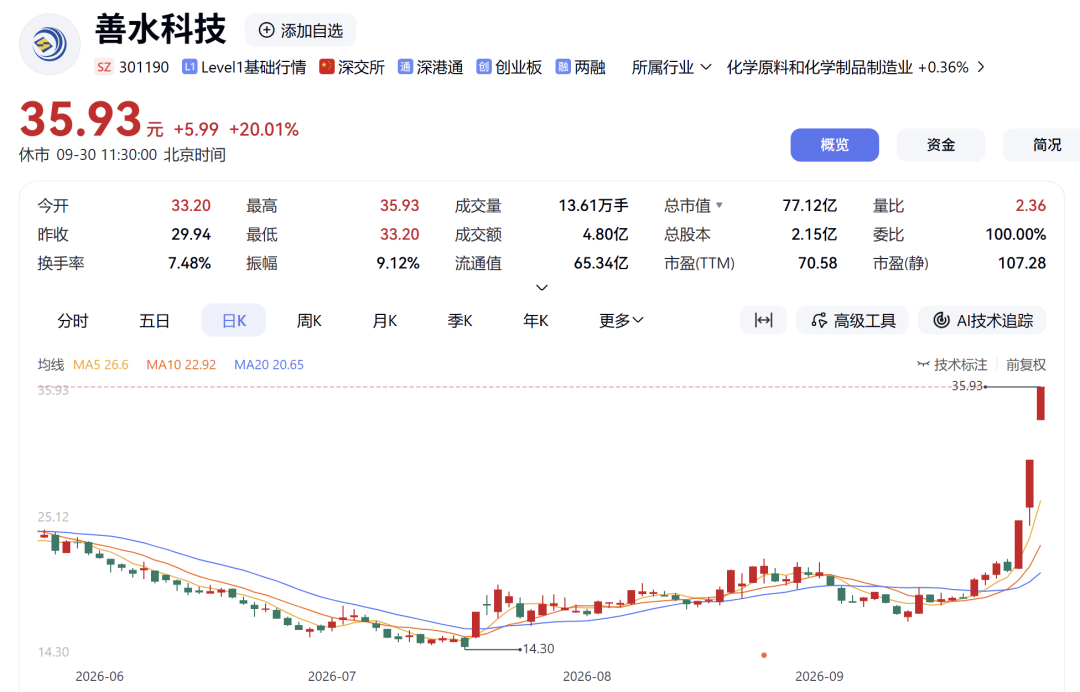Viewport: 1080px width, 692px height.
Task: Click the MA5 26.6 legend label
Action: click(101, 364)
